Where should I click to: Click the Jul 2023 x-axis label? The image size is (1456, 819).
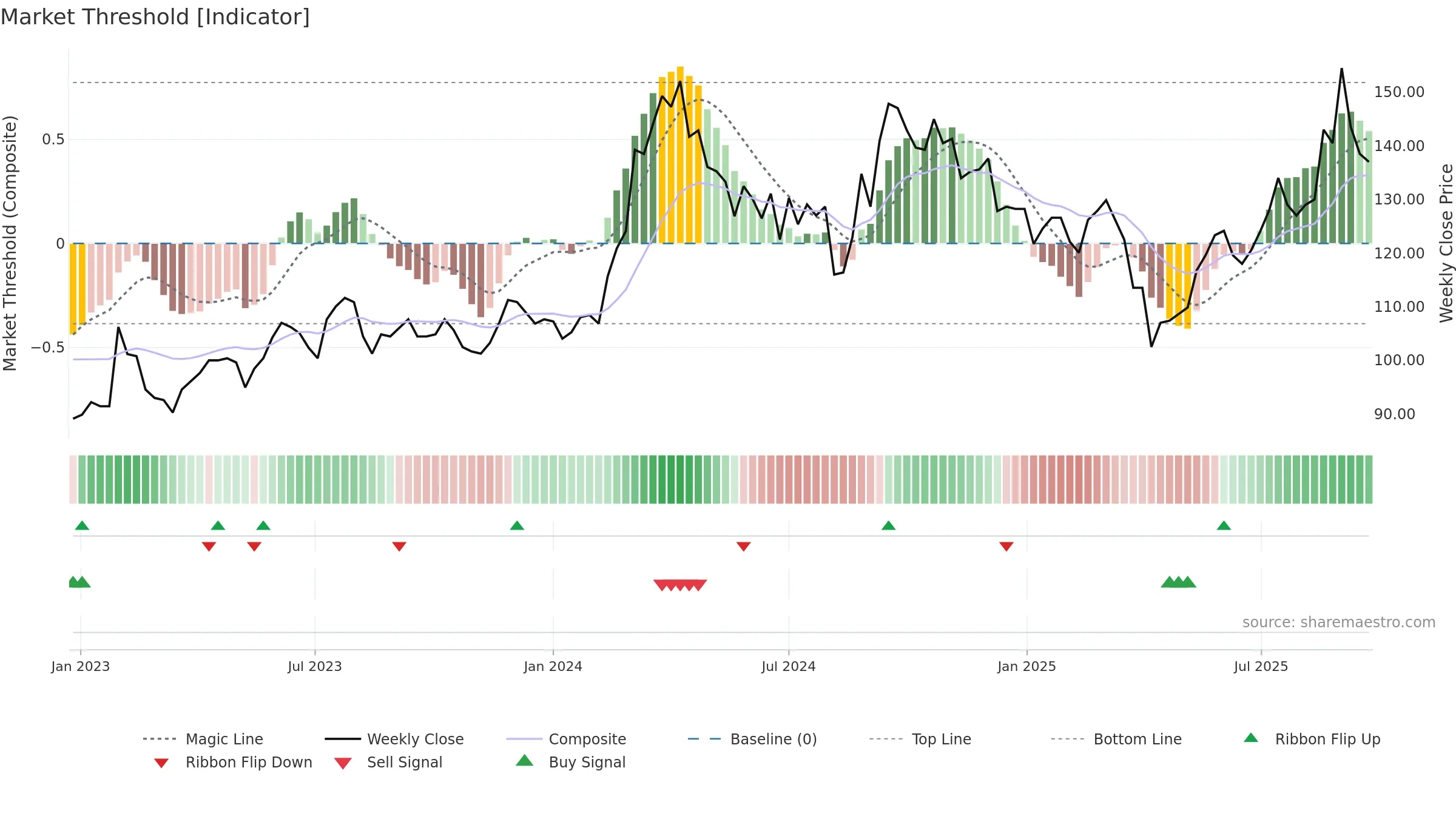[x=315, y=666]
